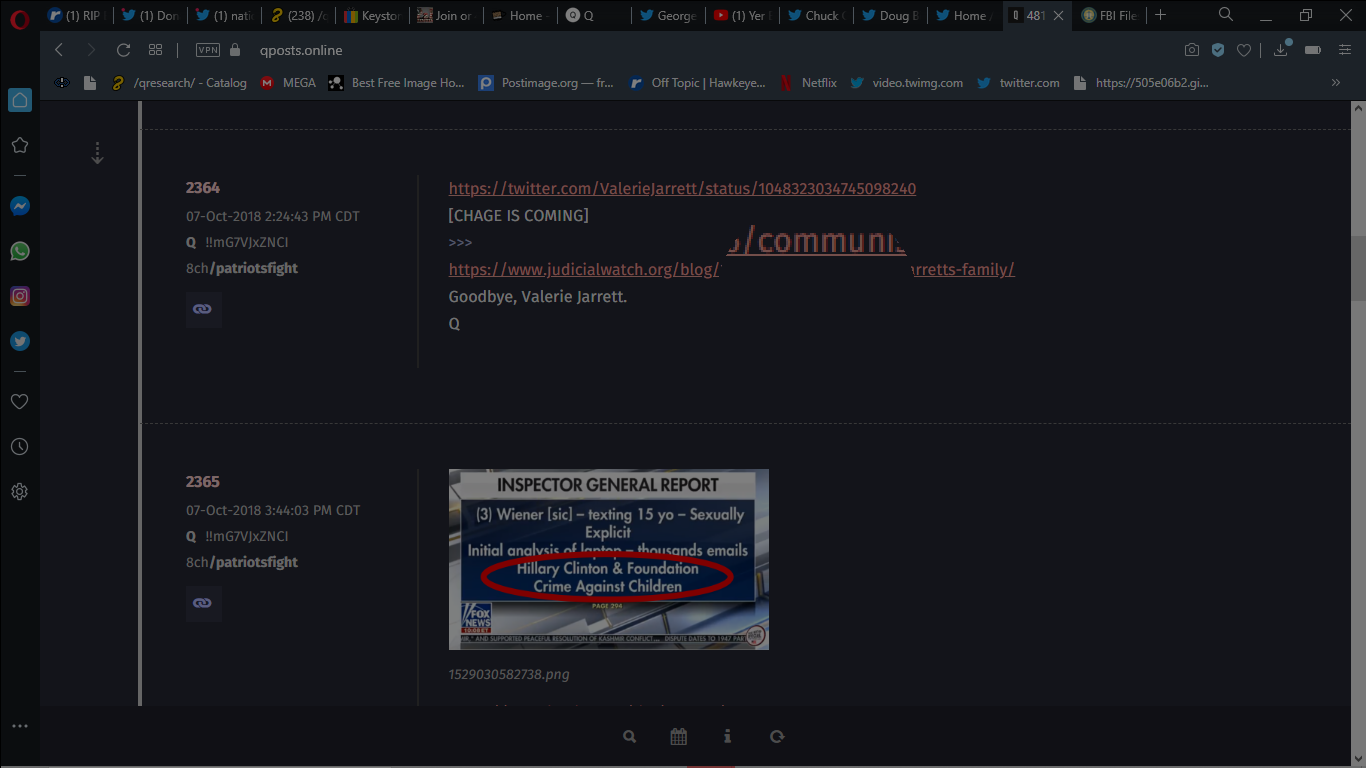
Task: Refresh posts from bottom toolbar
Action: (x=777, y=737)
